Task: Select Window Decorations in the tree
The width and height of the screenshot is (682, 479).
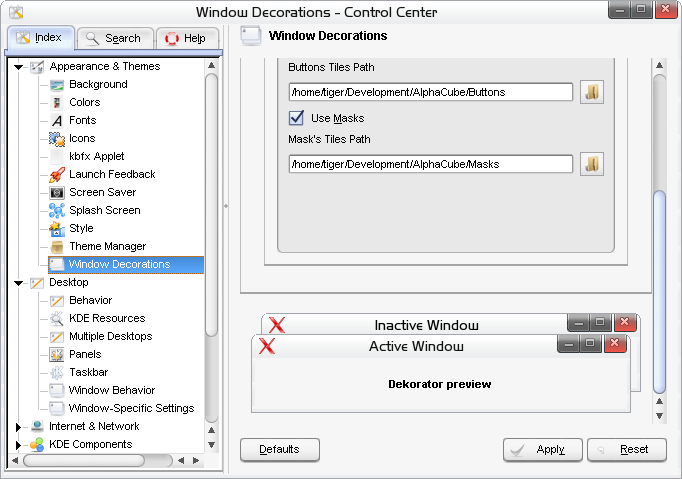Action: (126, 265)
